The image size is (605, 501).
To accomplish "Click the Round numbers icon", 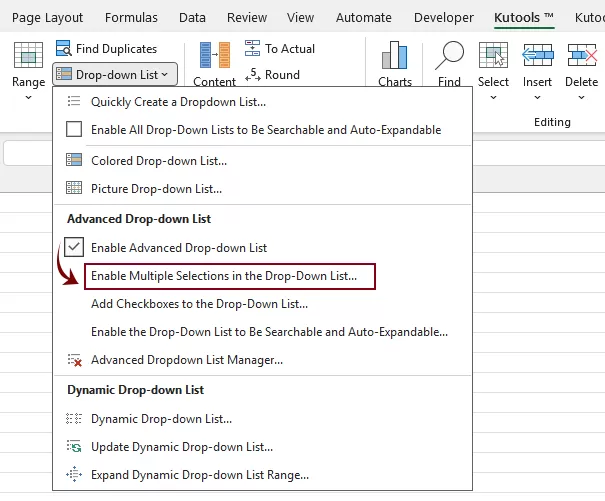I will 253,74.
